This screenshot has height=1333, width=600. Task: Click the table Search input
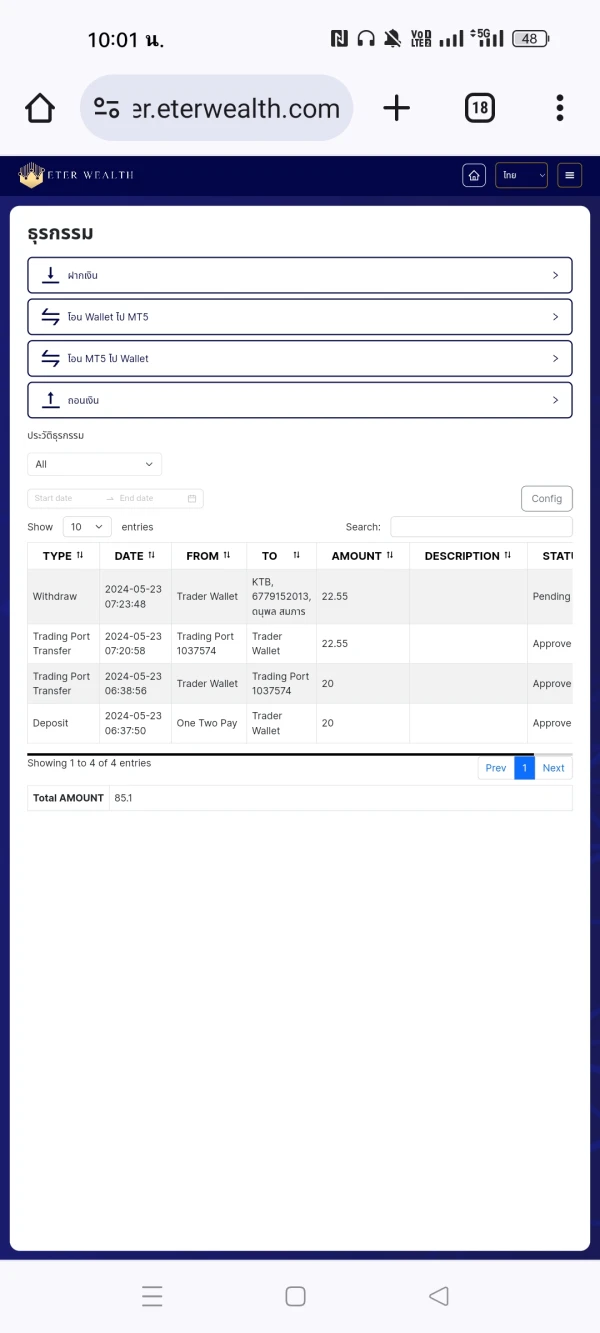[481, 526]
